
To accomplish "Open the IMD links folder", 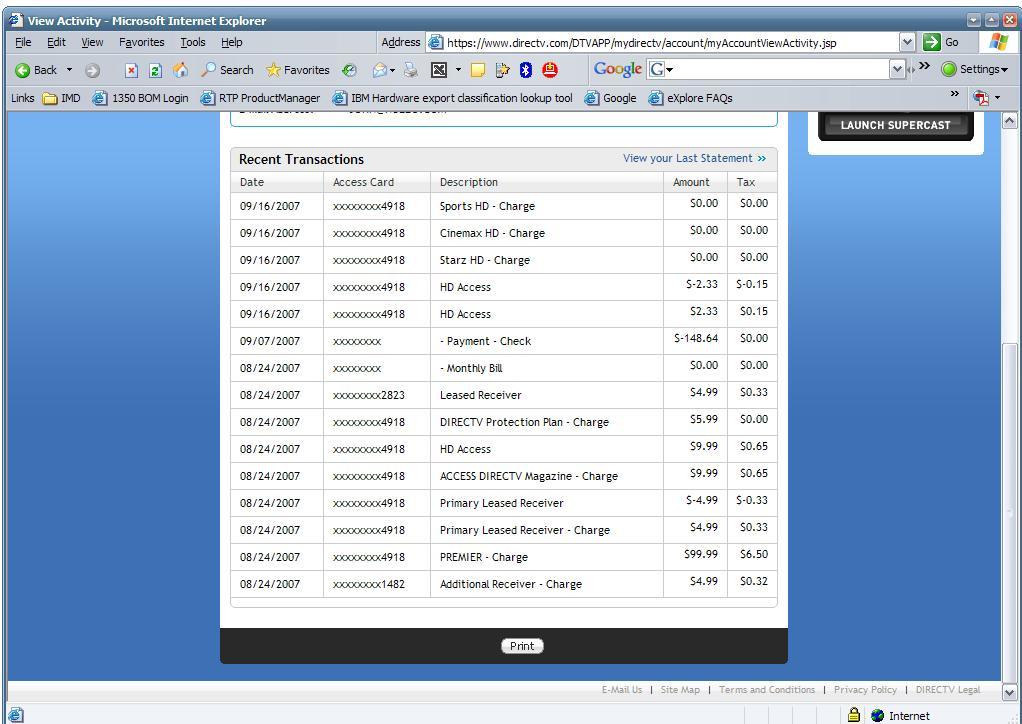I will click(x=62, y=98).
